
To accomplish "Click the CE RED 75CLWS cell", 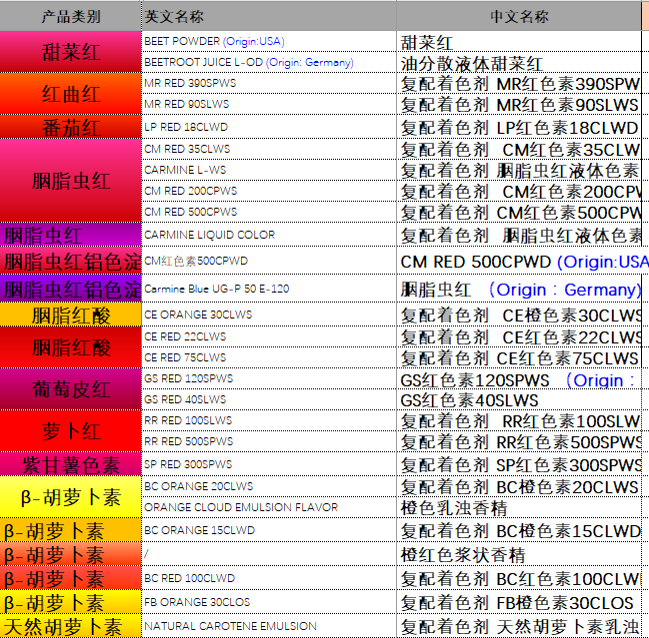I will coord(269,357).
